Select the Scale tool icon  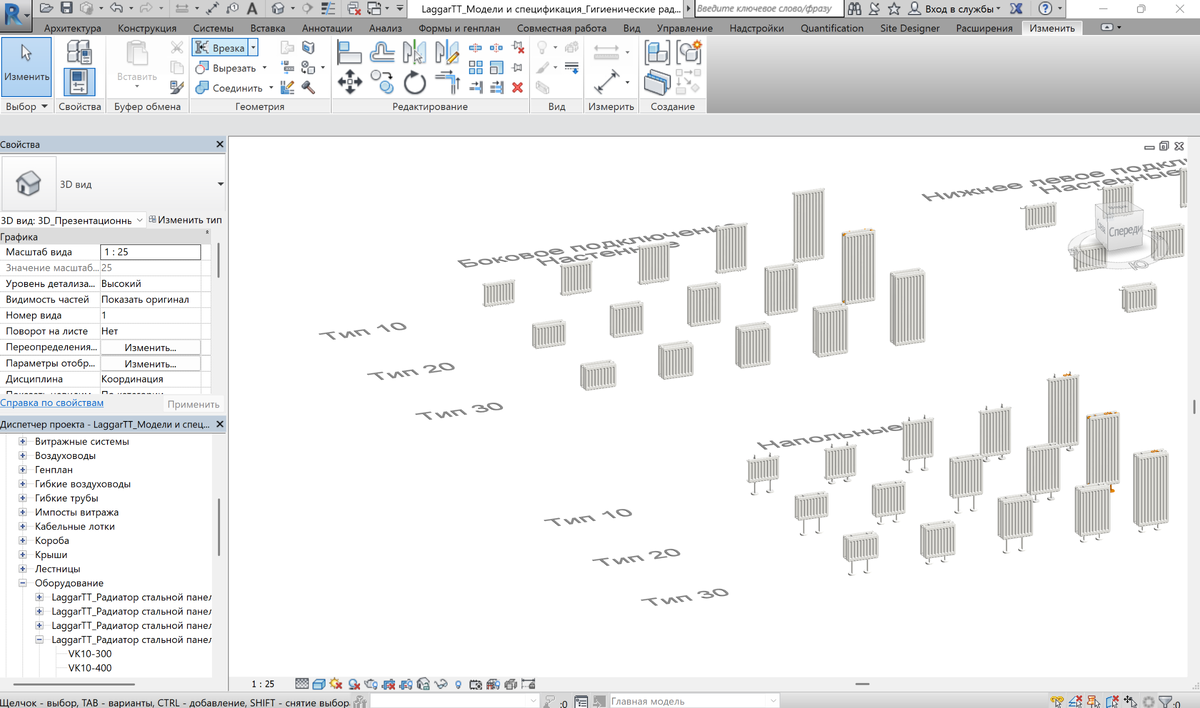(495, 67)
